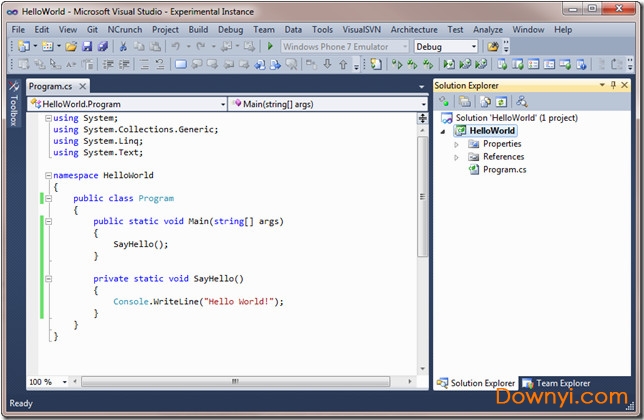Open the 100 % zoom level dropdown

click(x=62, y=382)
